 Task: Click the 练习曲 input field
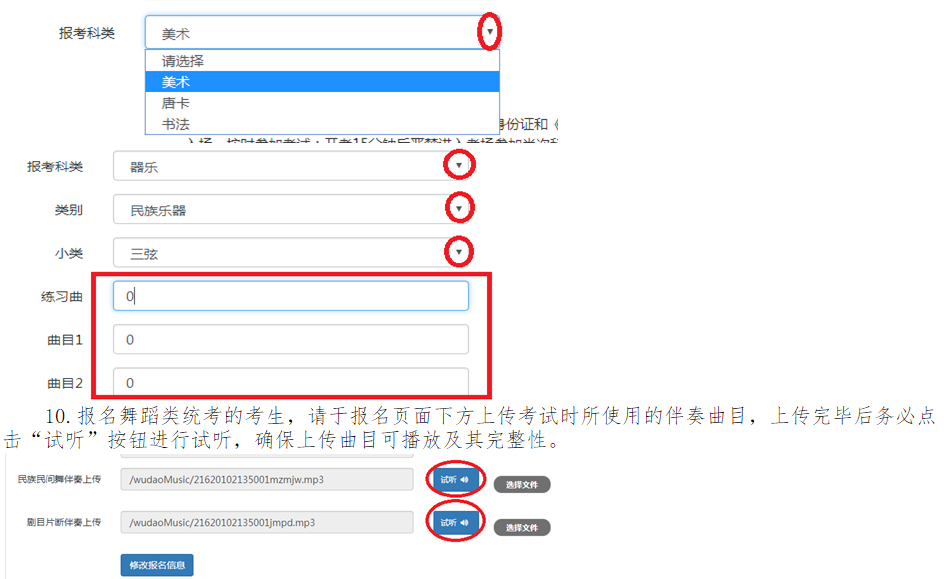[x=290, y=296]
